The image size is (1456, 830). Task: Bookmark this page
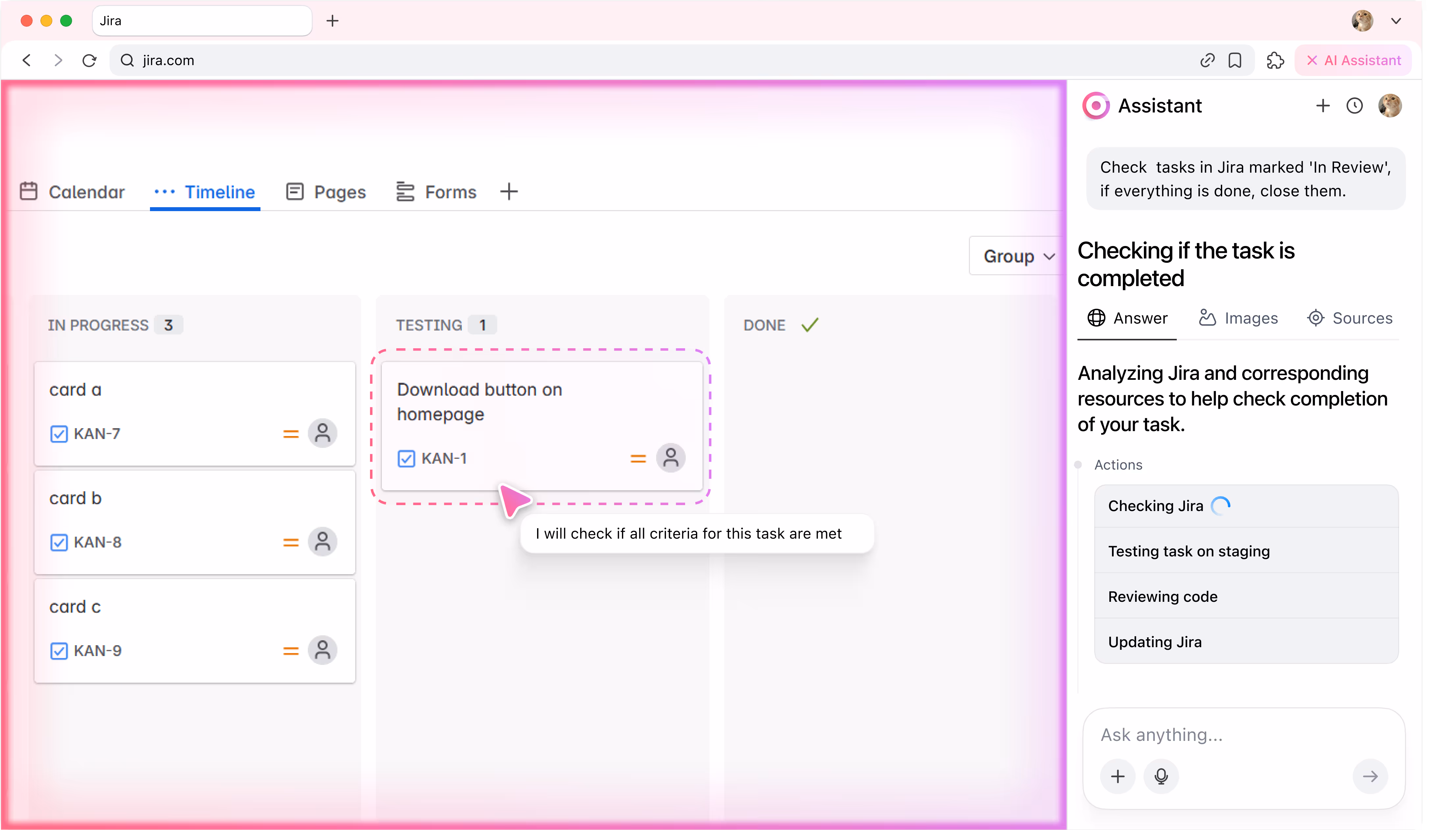pos(1235,60)
